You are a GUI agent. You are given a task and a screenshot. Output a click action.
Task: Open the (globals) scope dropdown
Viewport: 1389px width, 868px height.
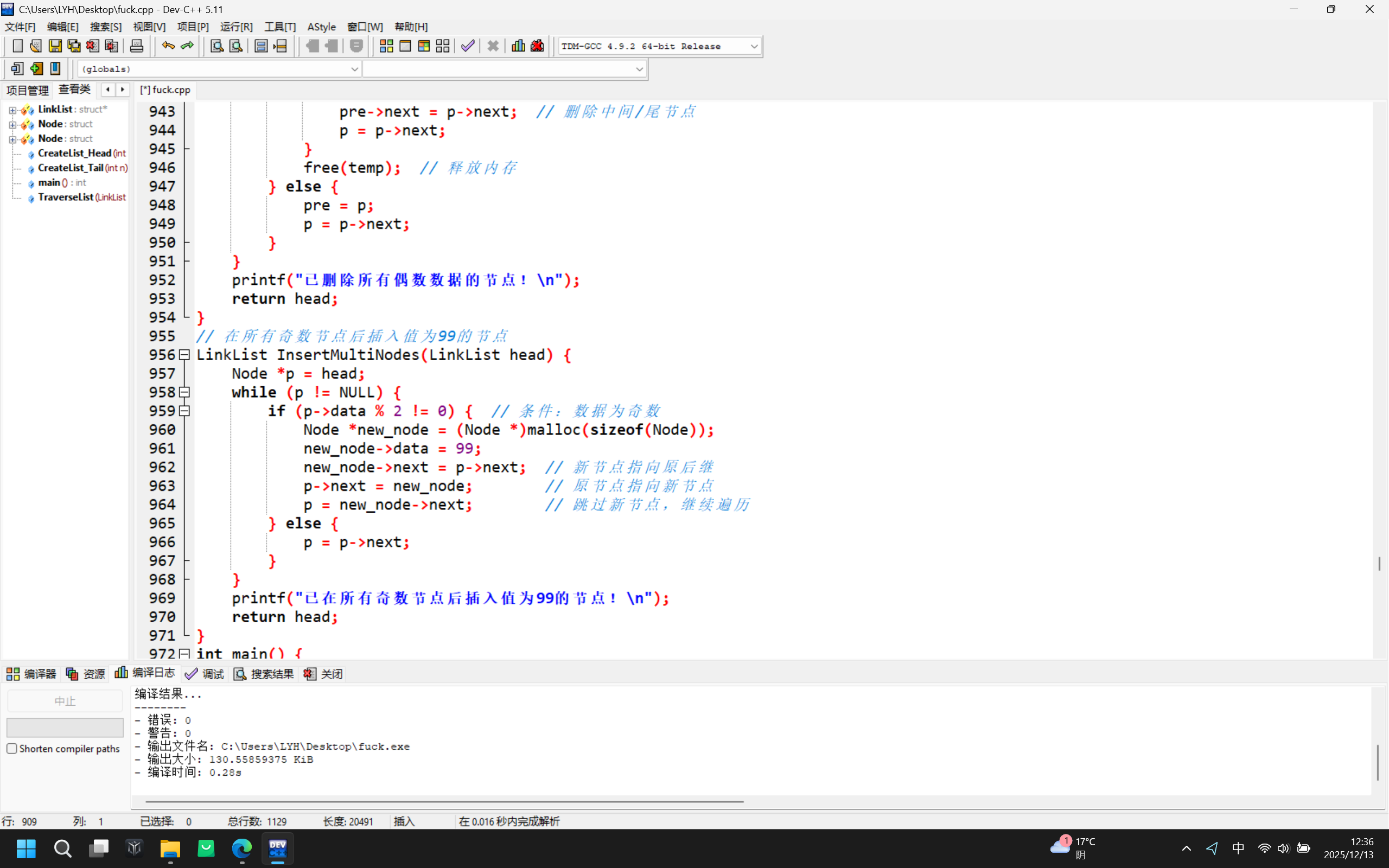pyautogui.click(x=354, y=69)
